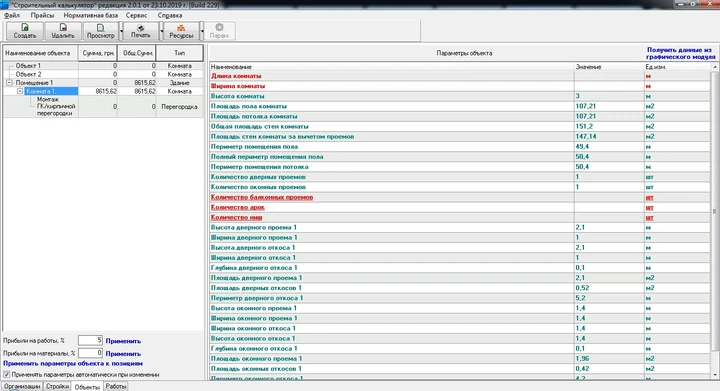Open the Справка menu

170,15
